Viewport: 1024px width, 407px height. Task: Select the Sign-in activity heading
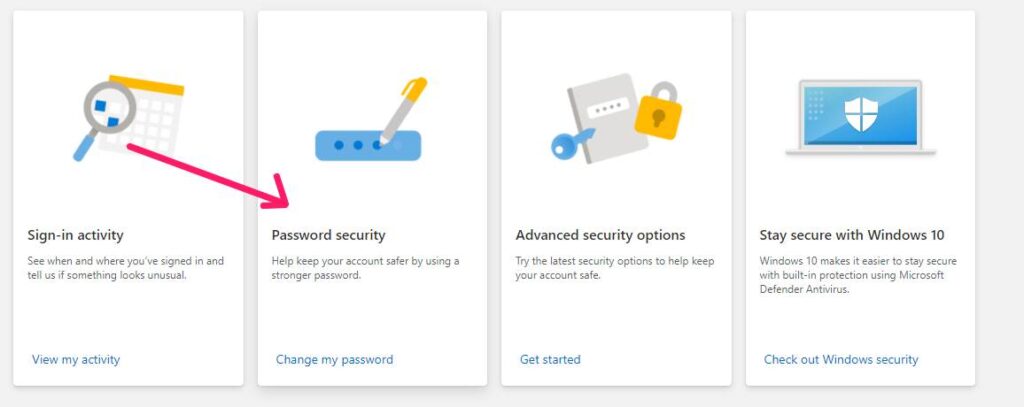76,235
